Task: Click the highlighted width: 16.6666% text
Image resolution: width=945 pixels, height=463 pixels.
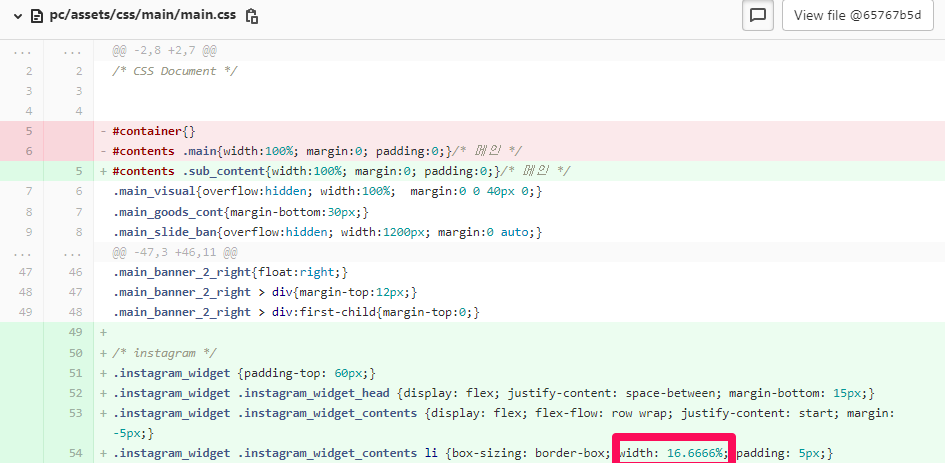Action: pos(671,453)
